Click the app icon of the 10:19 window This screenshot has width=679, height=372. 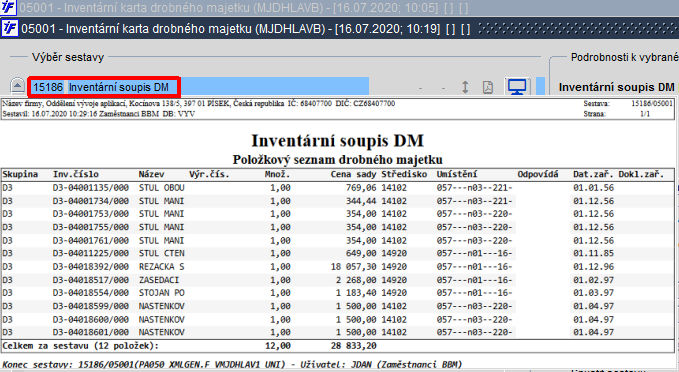pos(10,29)
